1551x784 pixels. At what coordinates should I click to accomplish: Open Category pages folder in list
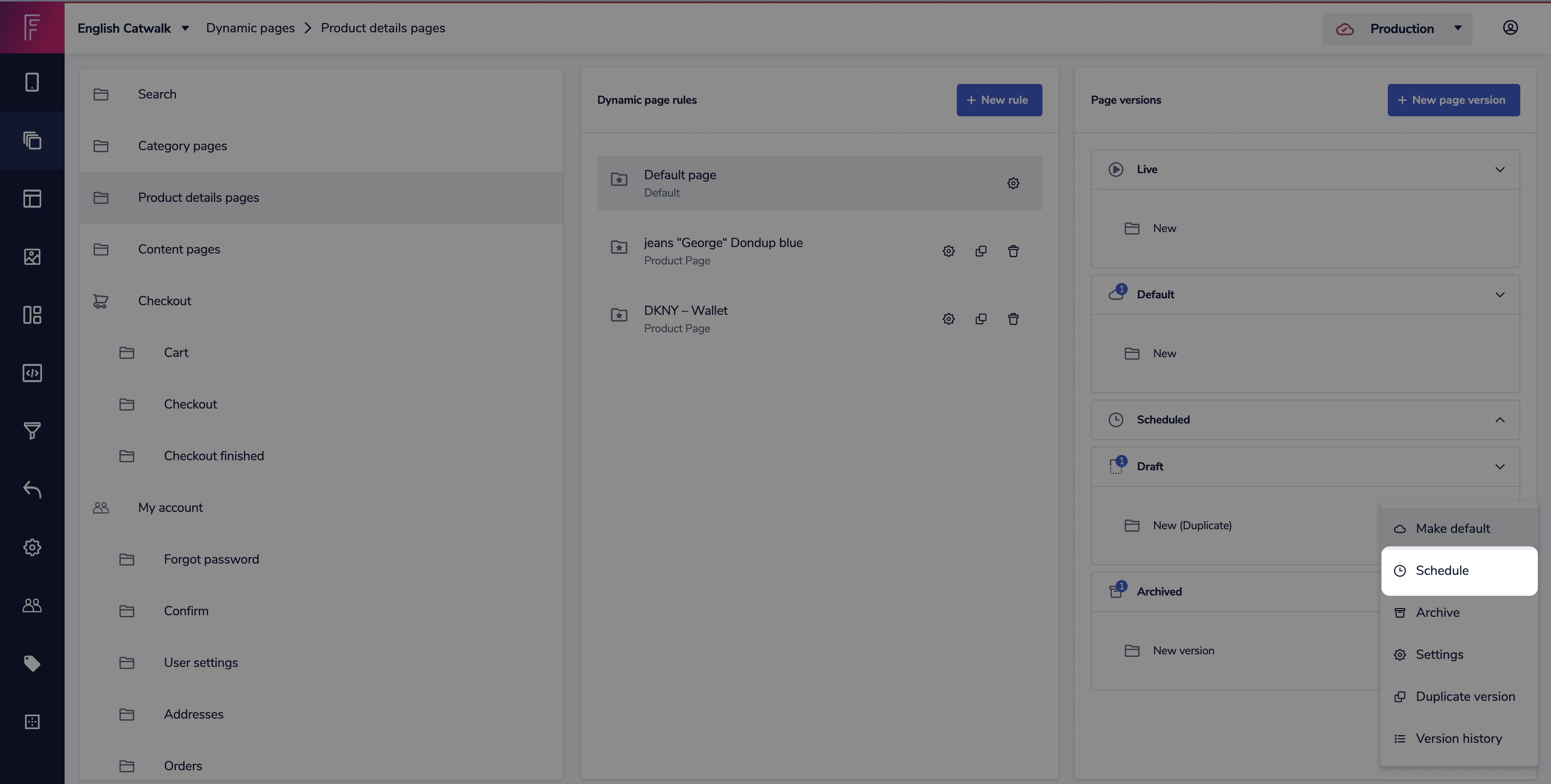click(182, 146)
